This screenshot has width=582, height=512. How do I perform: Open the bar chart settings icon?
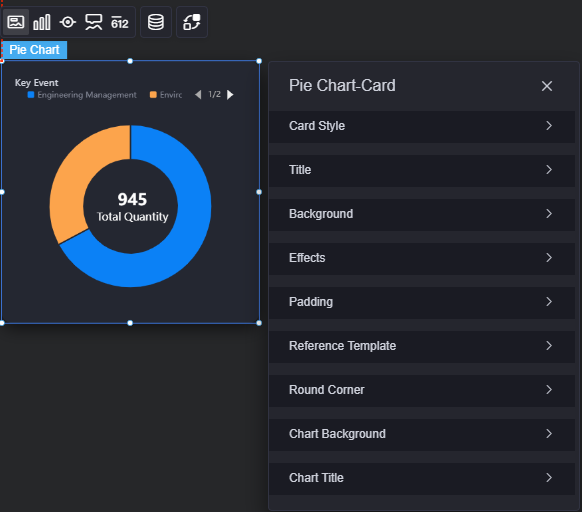42,22
